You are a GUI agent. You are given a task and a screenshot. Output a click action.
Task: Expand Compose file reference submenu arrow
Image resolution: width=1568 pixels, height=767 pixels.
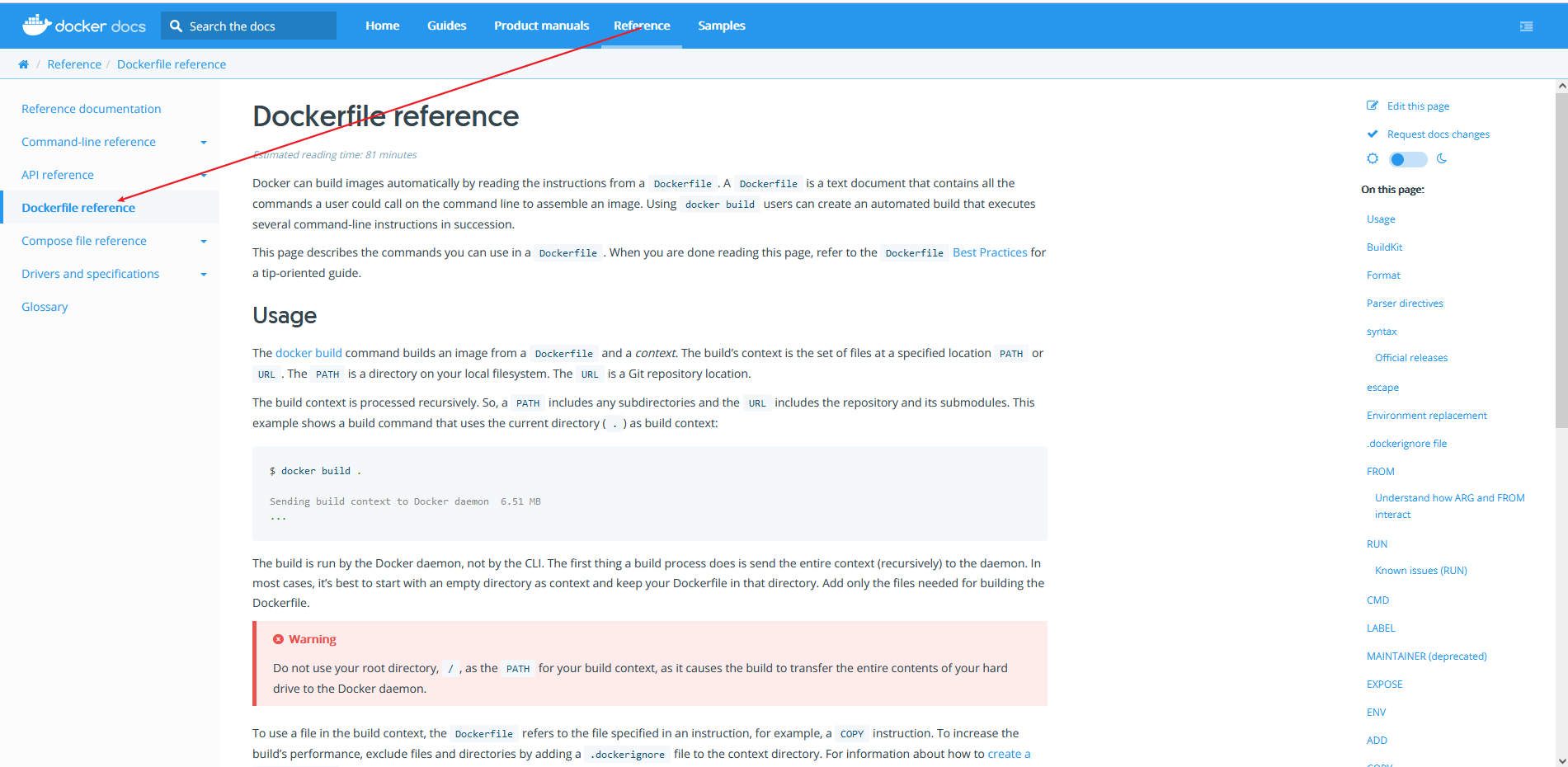[204, 242]
